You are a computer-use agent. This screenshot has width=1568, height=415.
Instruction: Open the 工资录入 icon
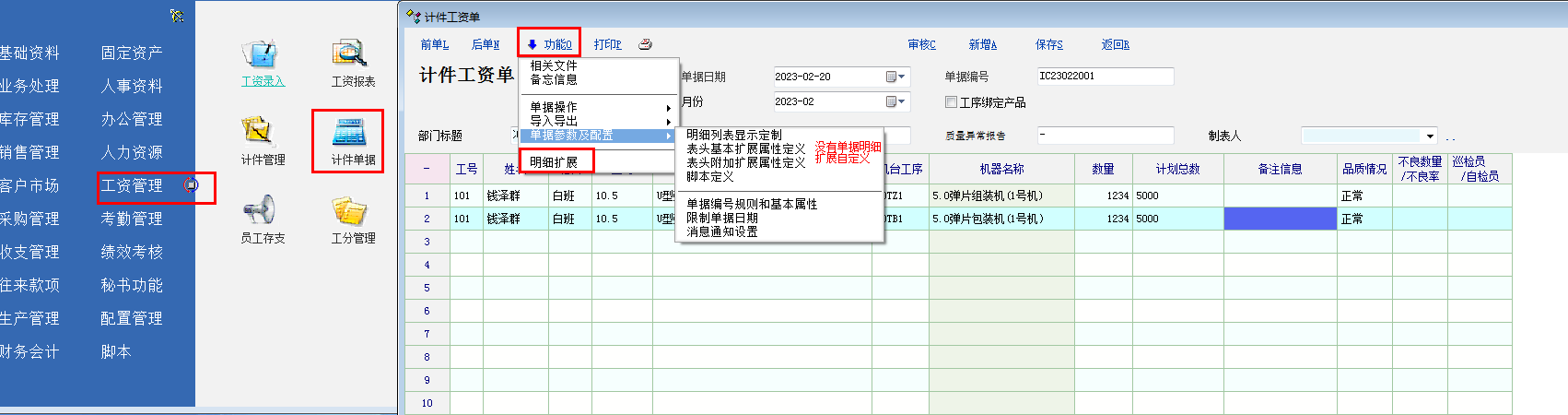262,56
